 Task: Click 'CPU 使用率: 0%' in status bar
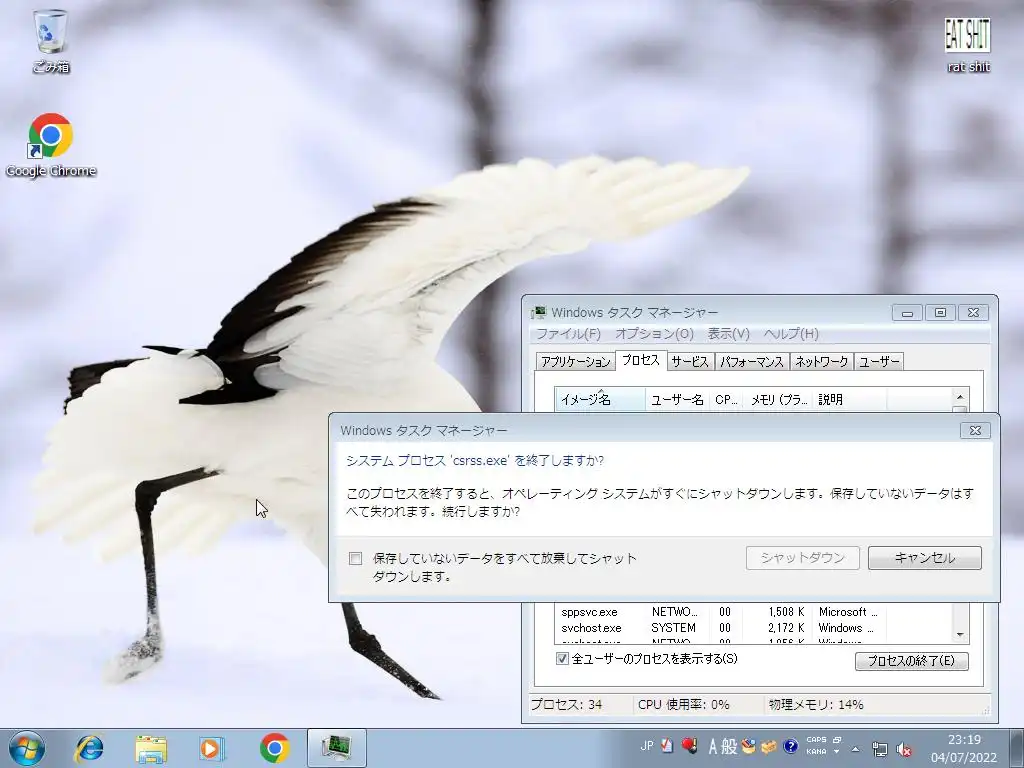click(x=684, y=705)
